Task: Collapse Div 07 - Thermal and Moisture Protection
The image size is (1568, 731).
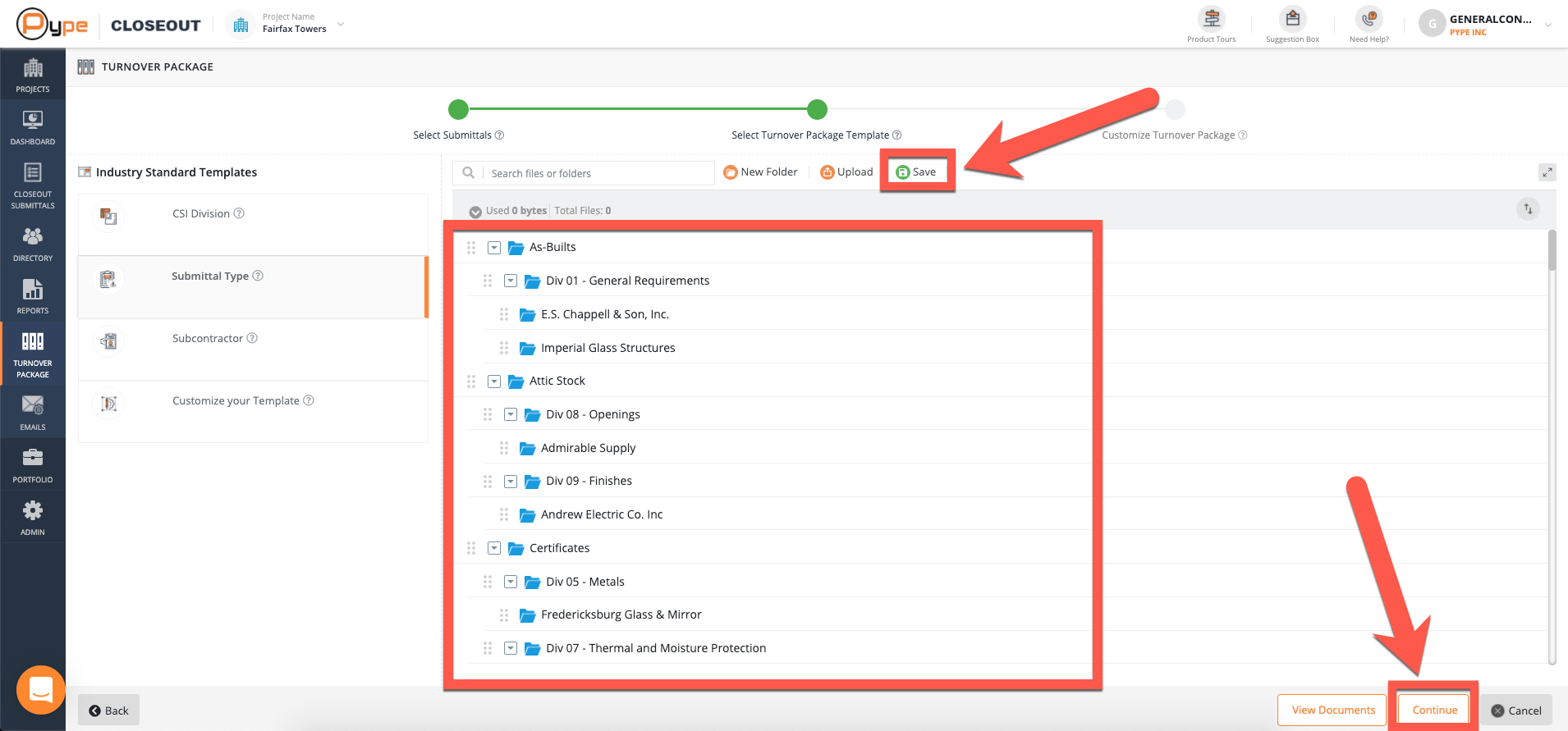Action: [x=511, y=648]
